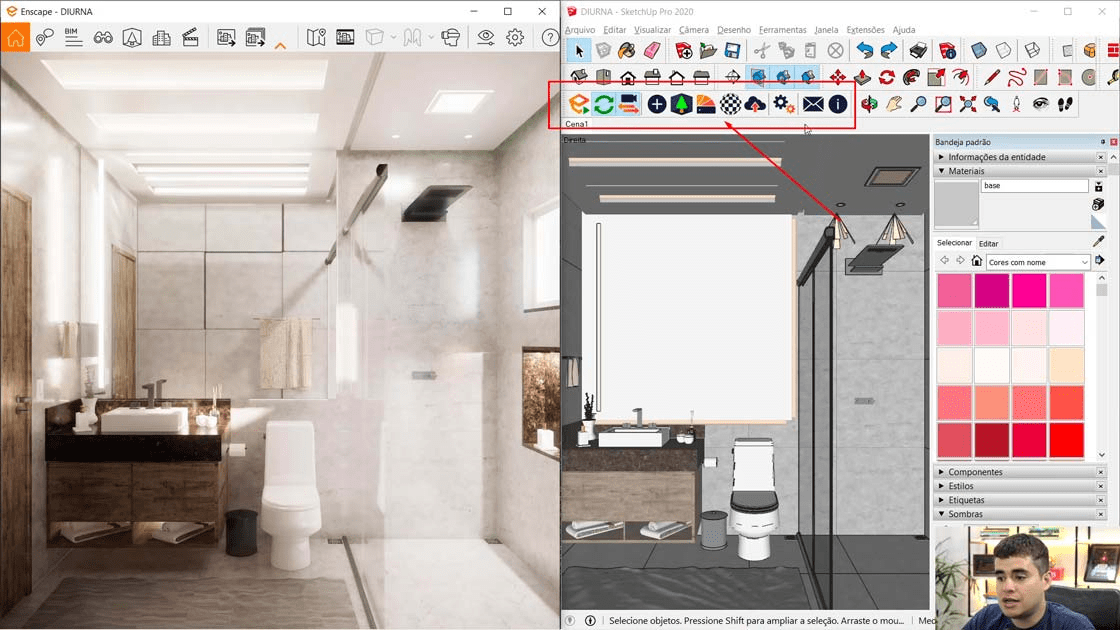Select the Orbit tool
1120x630 pixels.
tap(869, 104)
